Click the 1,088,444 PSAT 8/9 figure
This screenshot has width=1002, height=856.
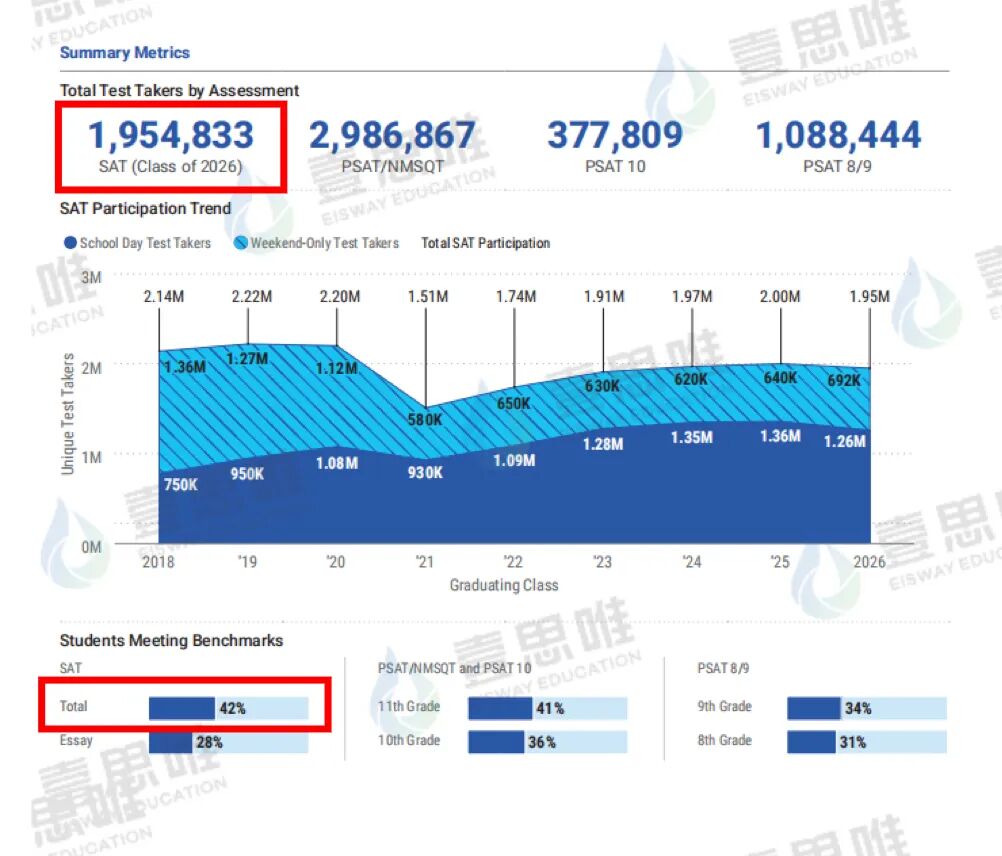click(838, 135)
